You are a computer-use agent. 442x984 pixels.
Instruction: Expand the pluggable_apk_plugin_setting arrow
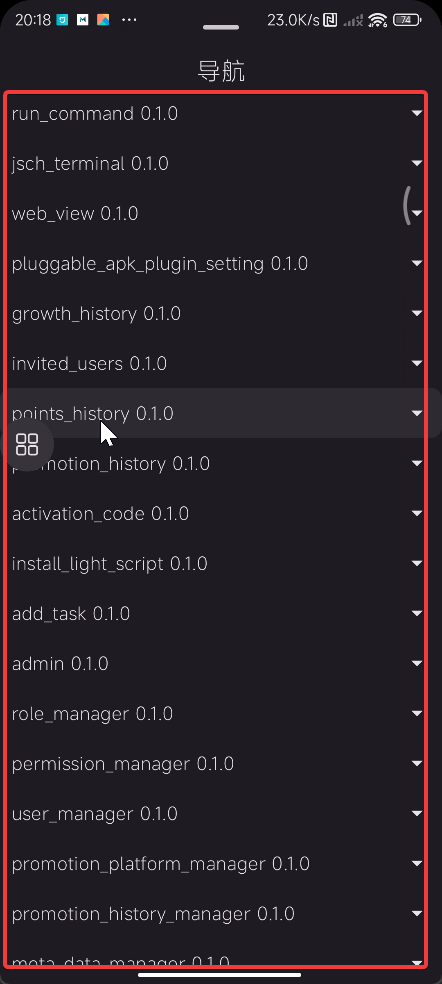pos(417,264)
